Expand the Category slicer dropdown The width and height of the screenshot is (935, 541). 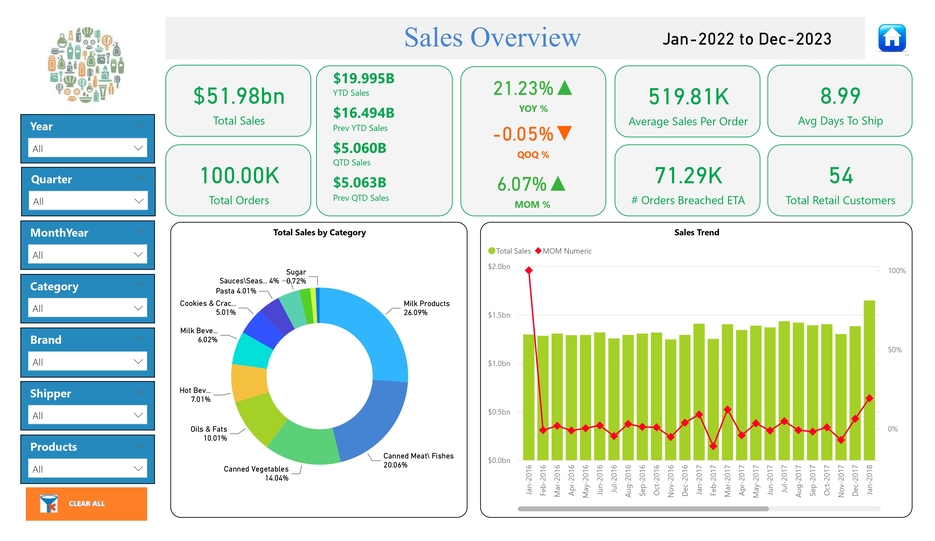point(88,308)
